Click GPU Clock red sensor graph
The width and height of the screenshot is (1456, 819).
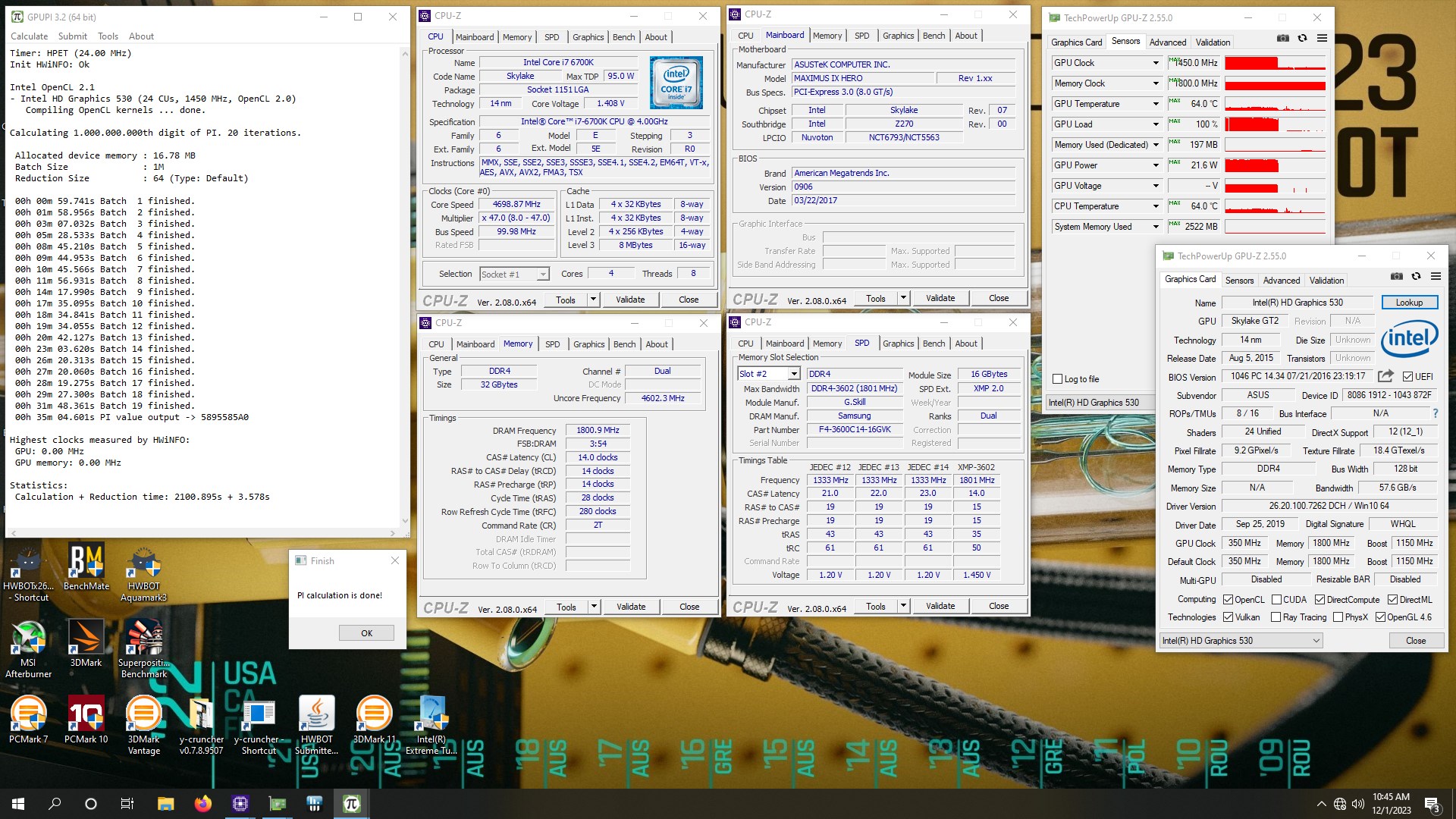pyautogui.click(x=1276, y=63)
